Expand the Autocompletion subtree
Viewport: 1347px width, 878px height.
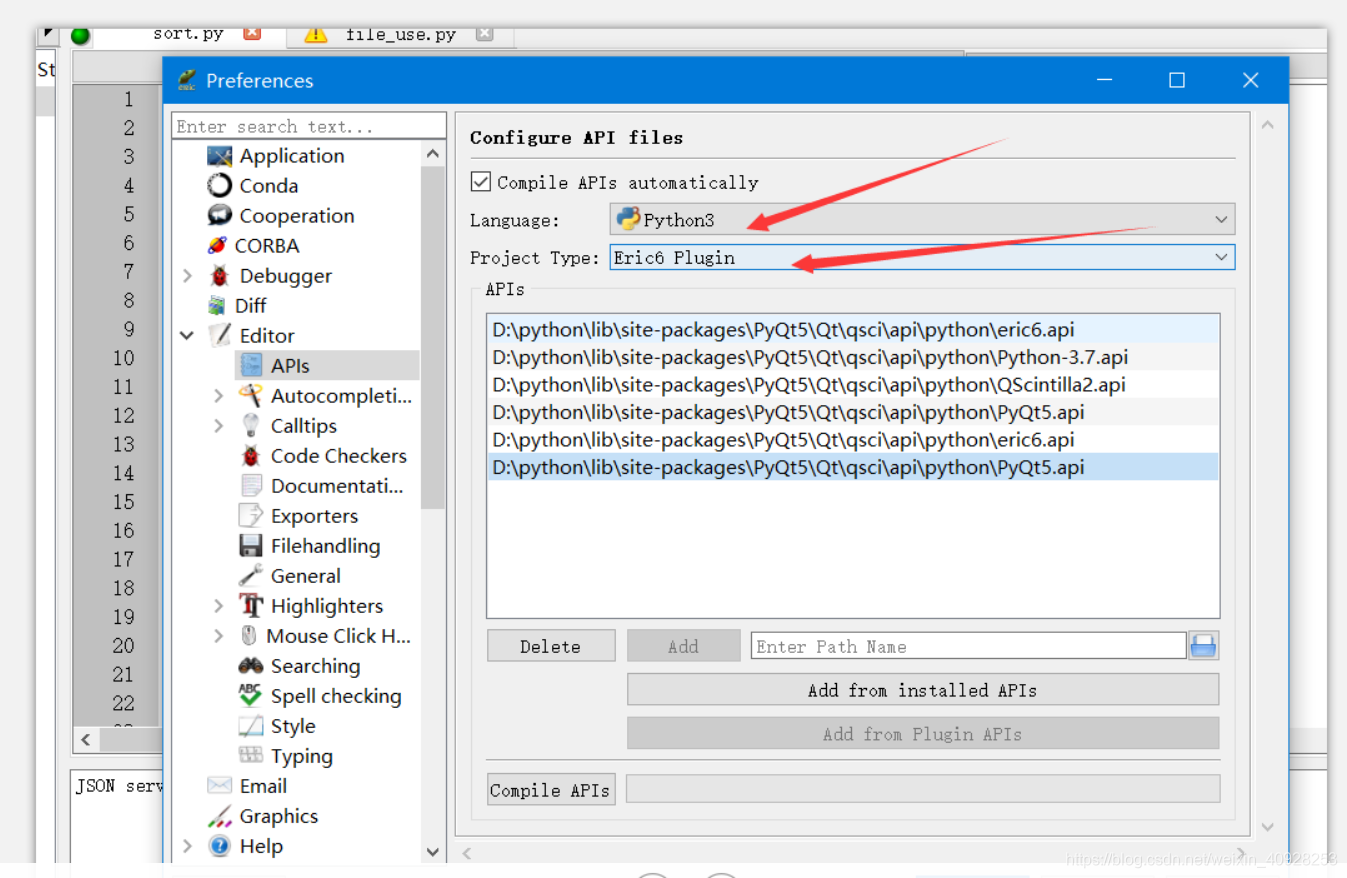(x=219, y=396)
